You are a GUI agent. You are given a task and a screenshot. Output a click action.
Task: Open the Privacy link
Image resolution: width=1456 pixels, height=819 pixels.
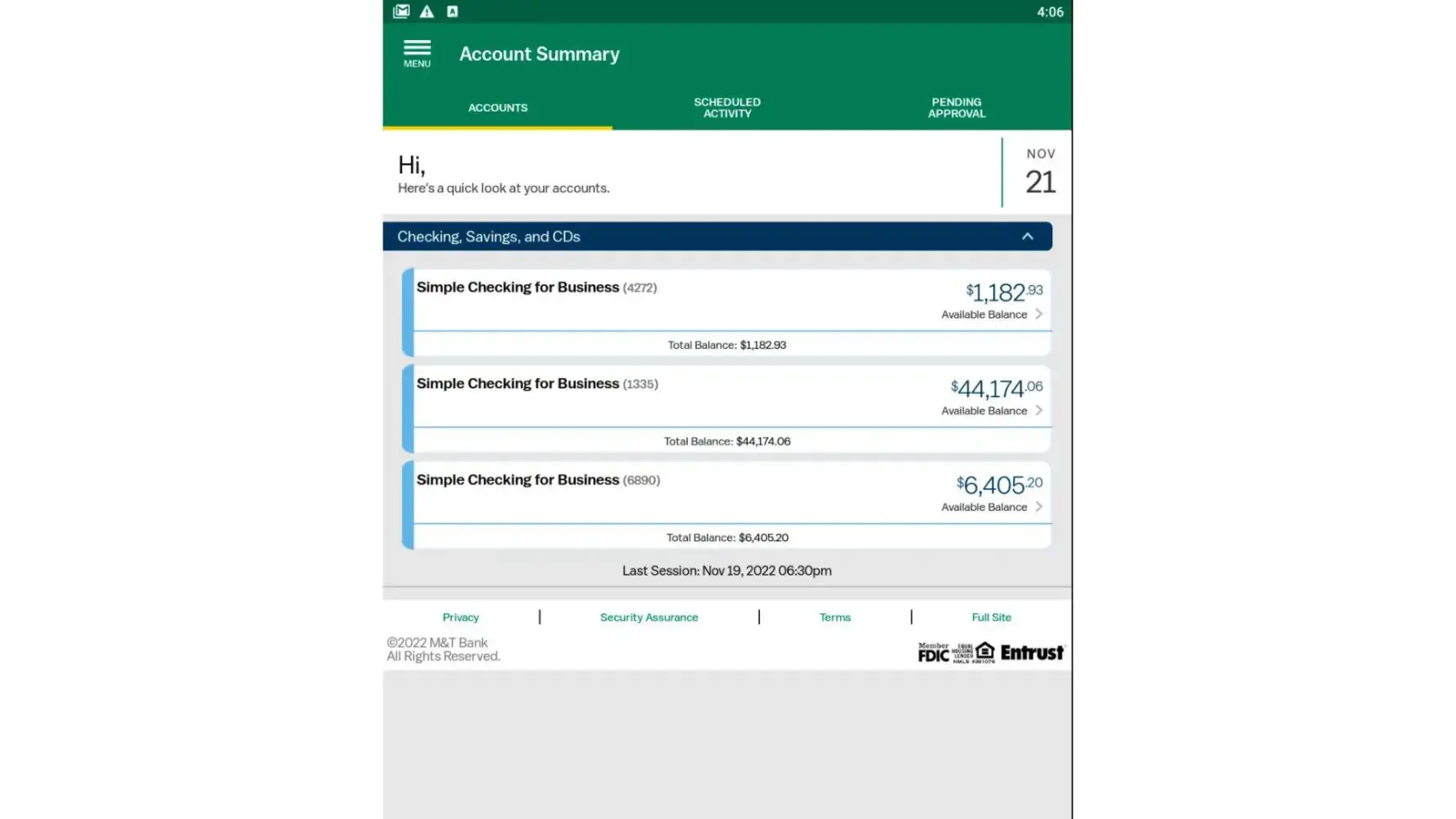pos(460,618)
